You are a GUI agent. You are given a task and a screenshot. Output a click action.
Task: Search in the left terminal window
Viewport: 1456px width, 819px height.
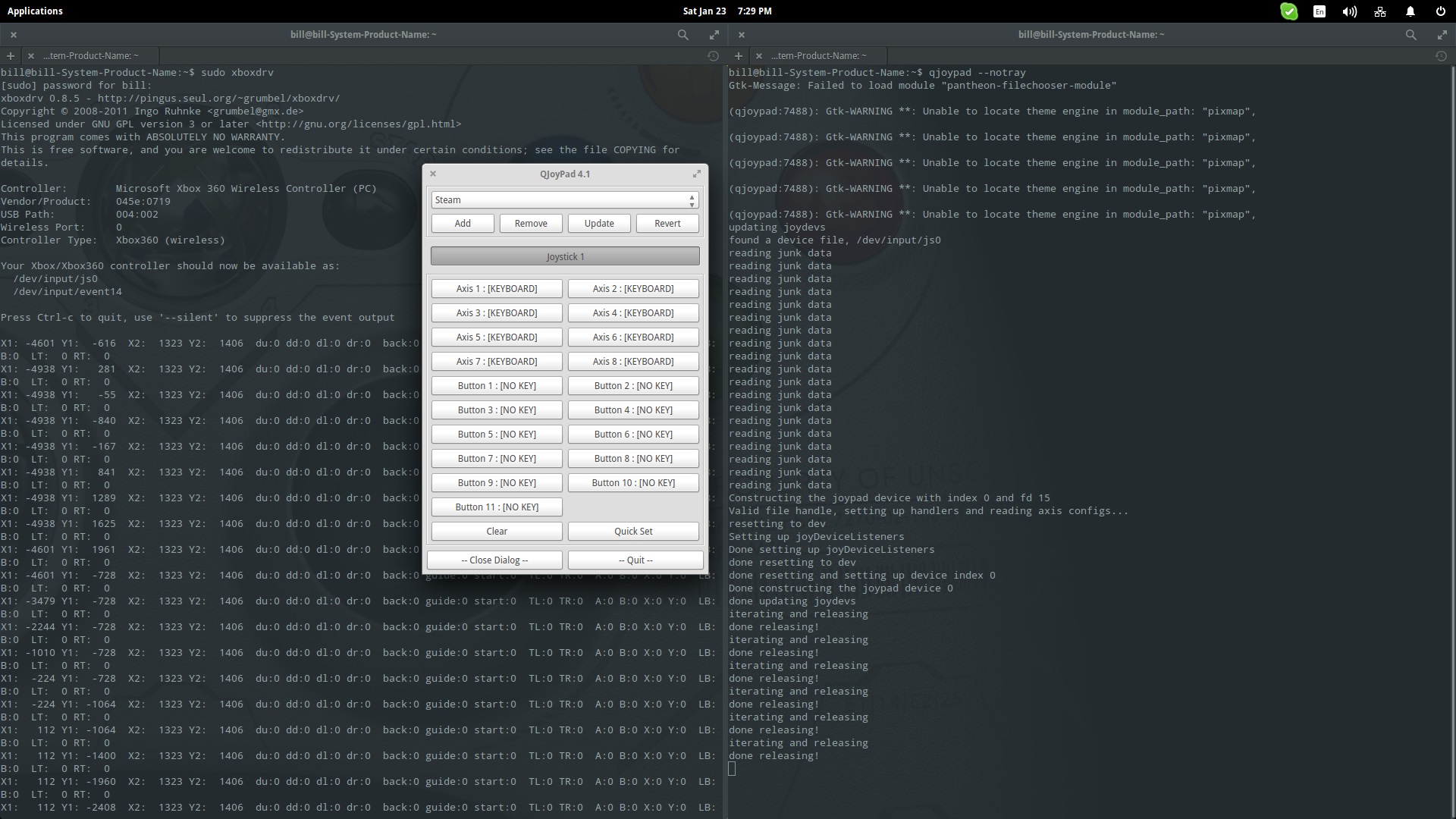click(x=682, y=35)
